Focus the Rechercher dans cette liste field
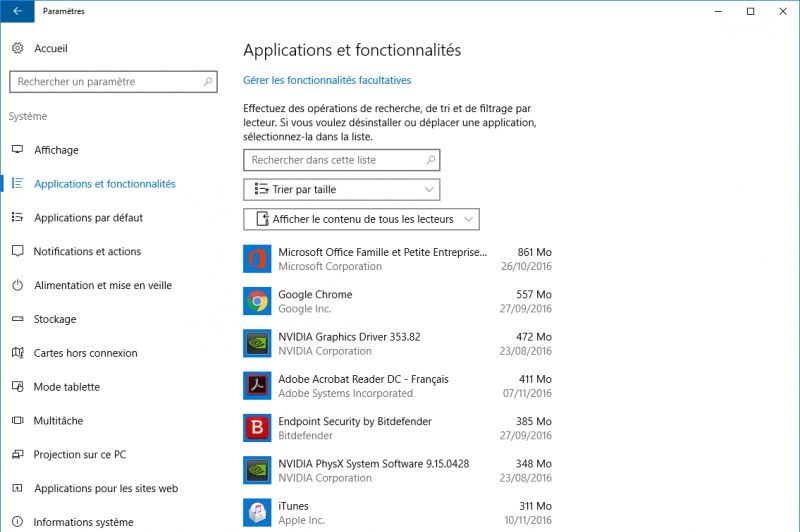The width and height of the screenshot is (800, 532). (341, 160)
